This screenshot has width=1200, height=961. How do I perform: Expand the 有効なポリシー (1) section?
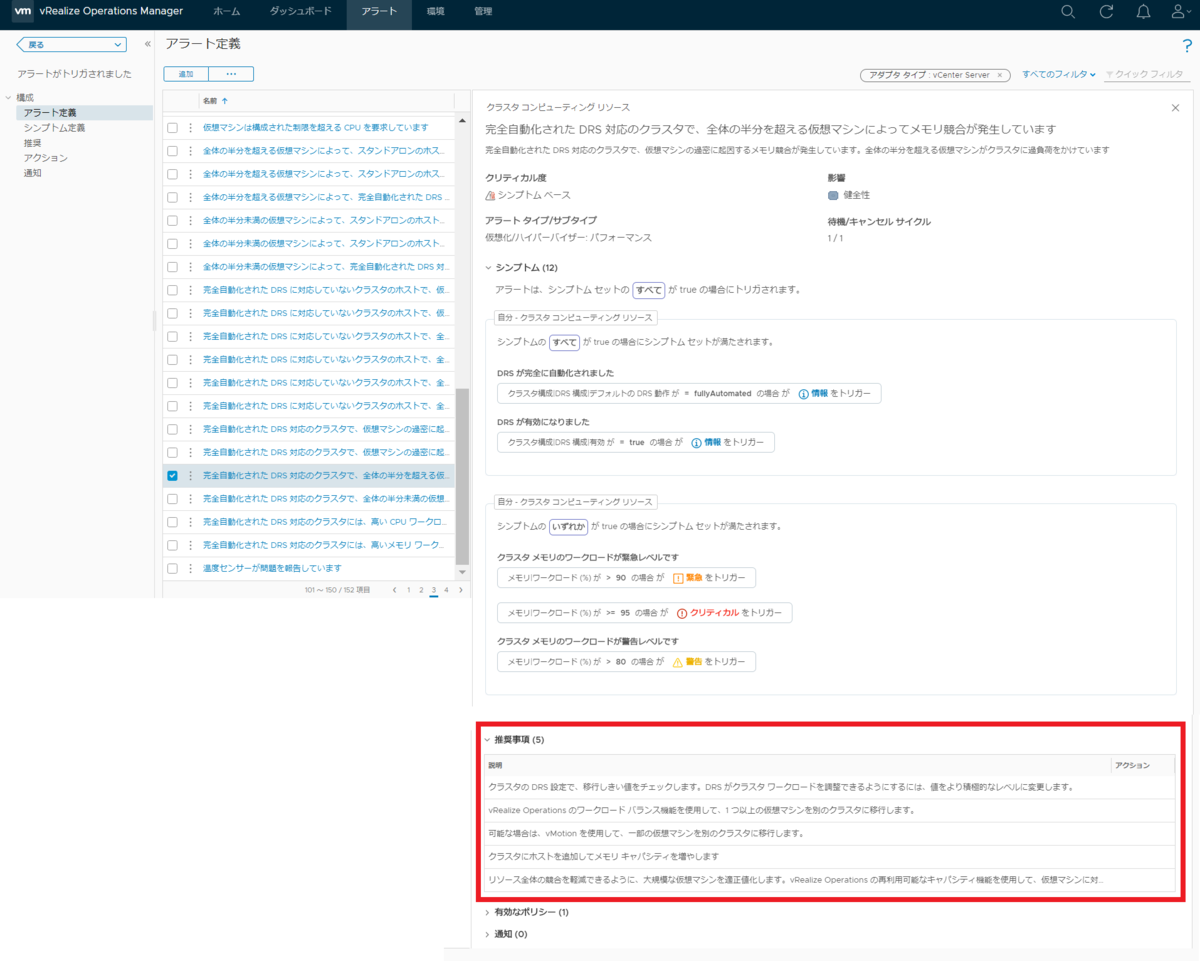[488, 912]
